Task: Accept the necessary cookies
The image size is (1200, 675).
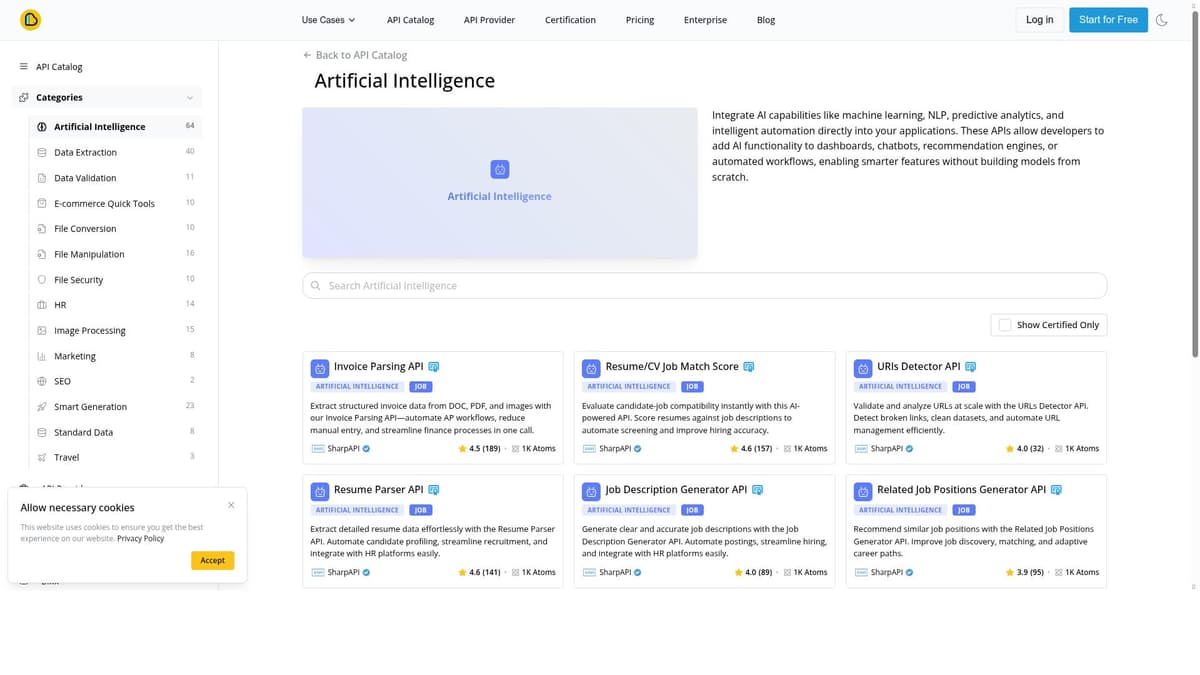Action: point(212,560)
